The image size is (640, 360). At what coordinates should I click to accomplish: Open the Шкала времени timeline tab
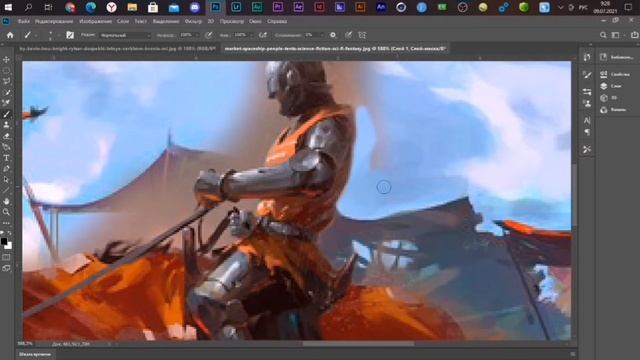(35, 354)
